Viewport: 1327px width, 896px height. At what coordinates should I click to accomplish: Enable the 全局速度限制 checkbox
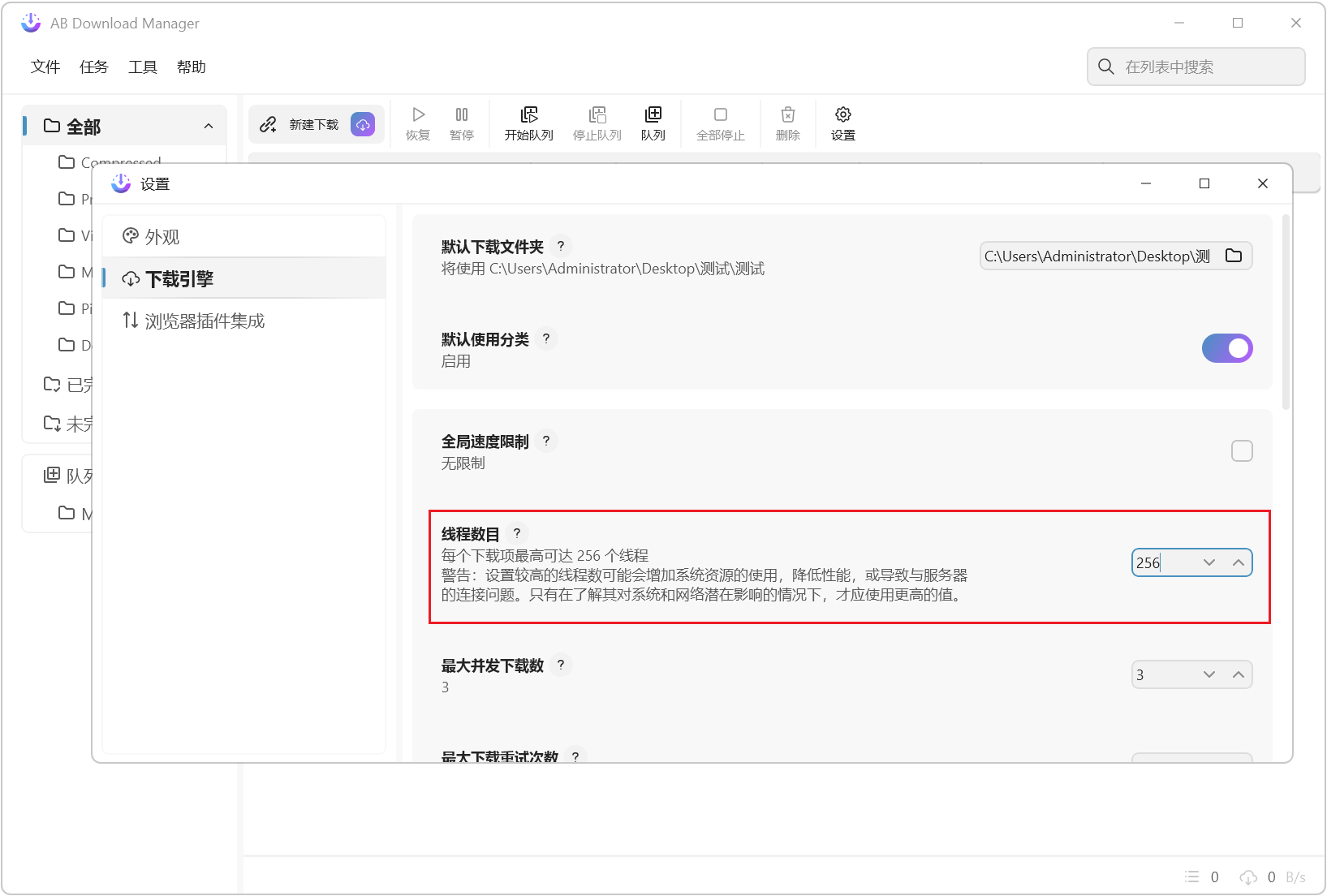click(1242, 450)
